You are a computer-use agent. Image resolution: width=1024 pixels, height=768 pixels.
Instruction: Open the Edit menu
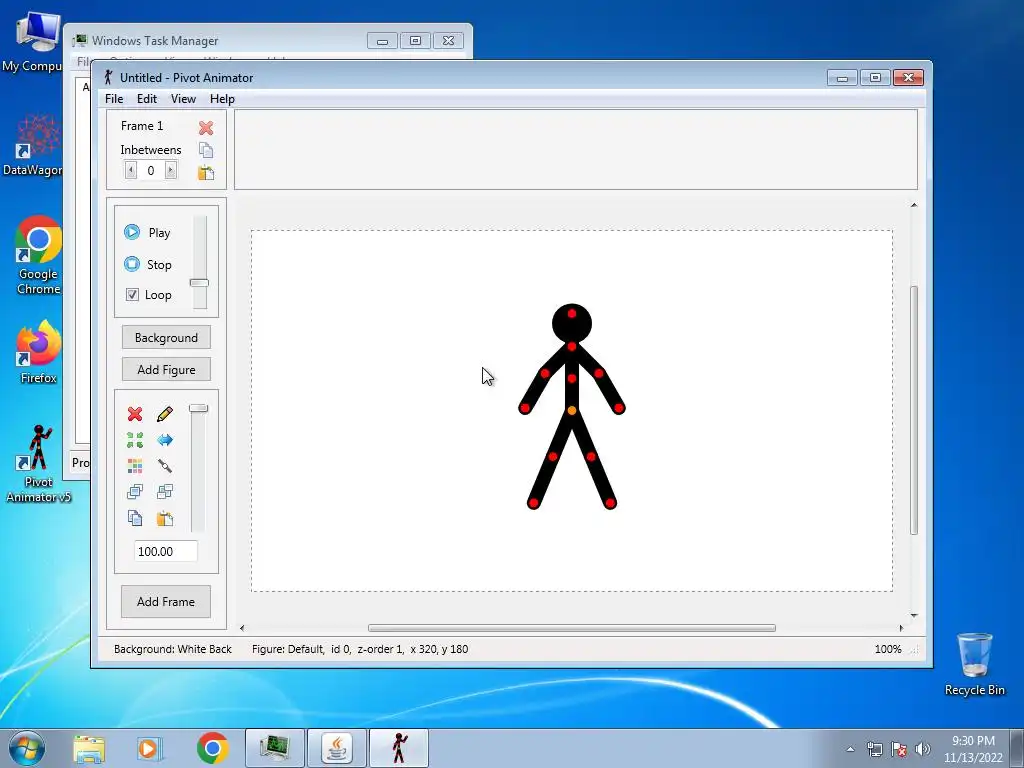point(147,99)
